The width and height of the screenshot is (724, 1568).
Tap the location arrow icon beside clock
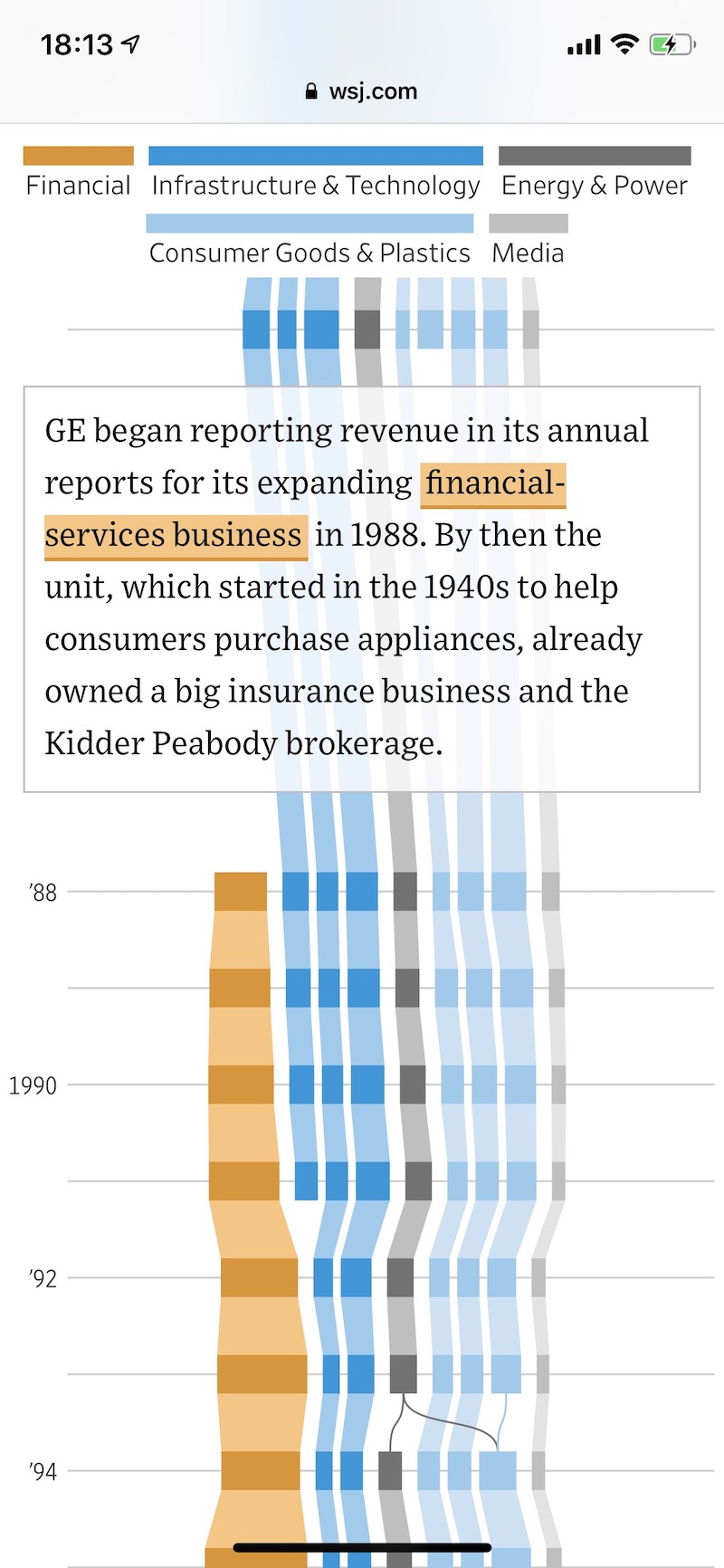coord(132,43)
